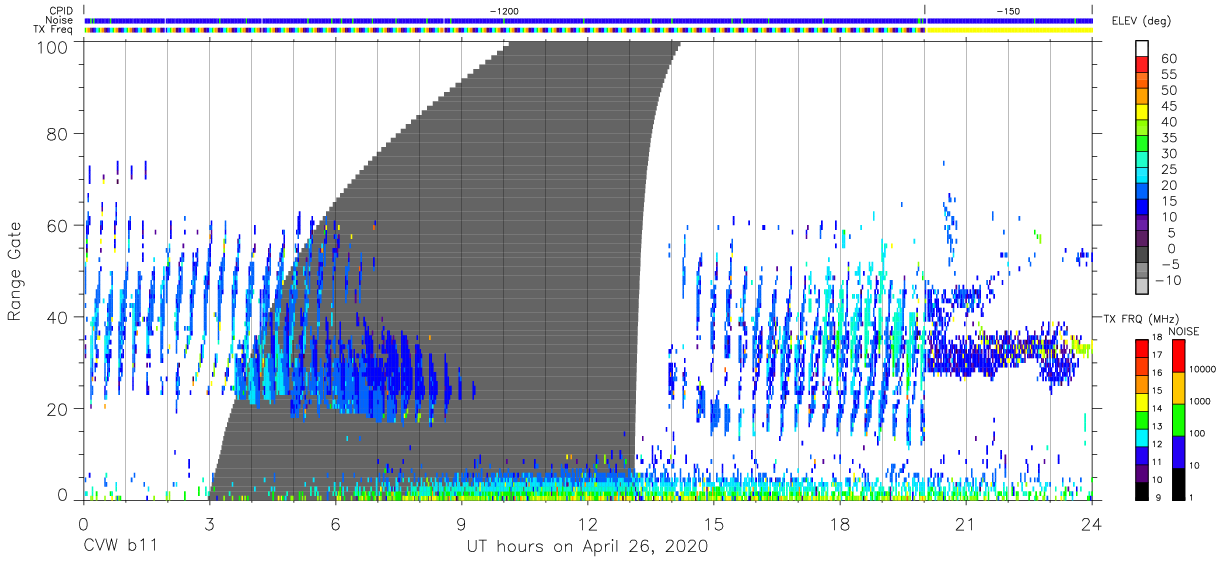Click the CPID value '-1200'
The width and height of the screenshot is (1228, 567).
(x=504, y=10)
